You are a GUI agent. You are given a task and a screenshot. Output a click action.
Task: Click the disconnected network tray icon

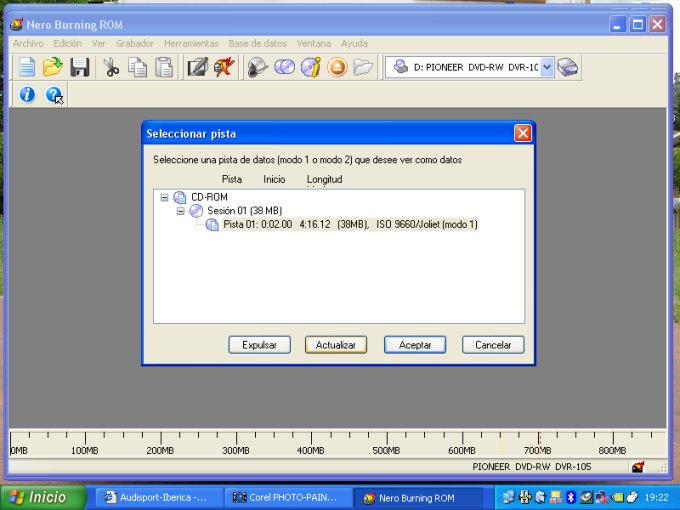point(602,497)
